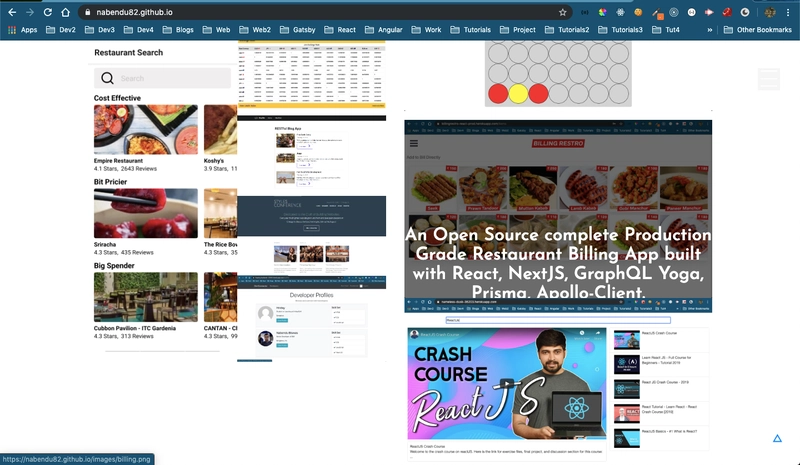
Task: Select 'ReactJS Basics - #1 What is React?' video
Action: pos(661,438)
